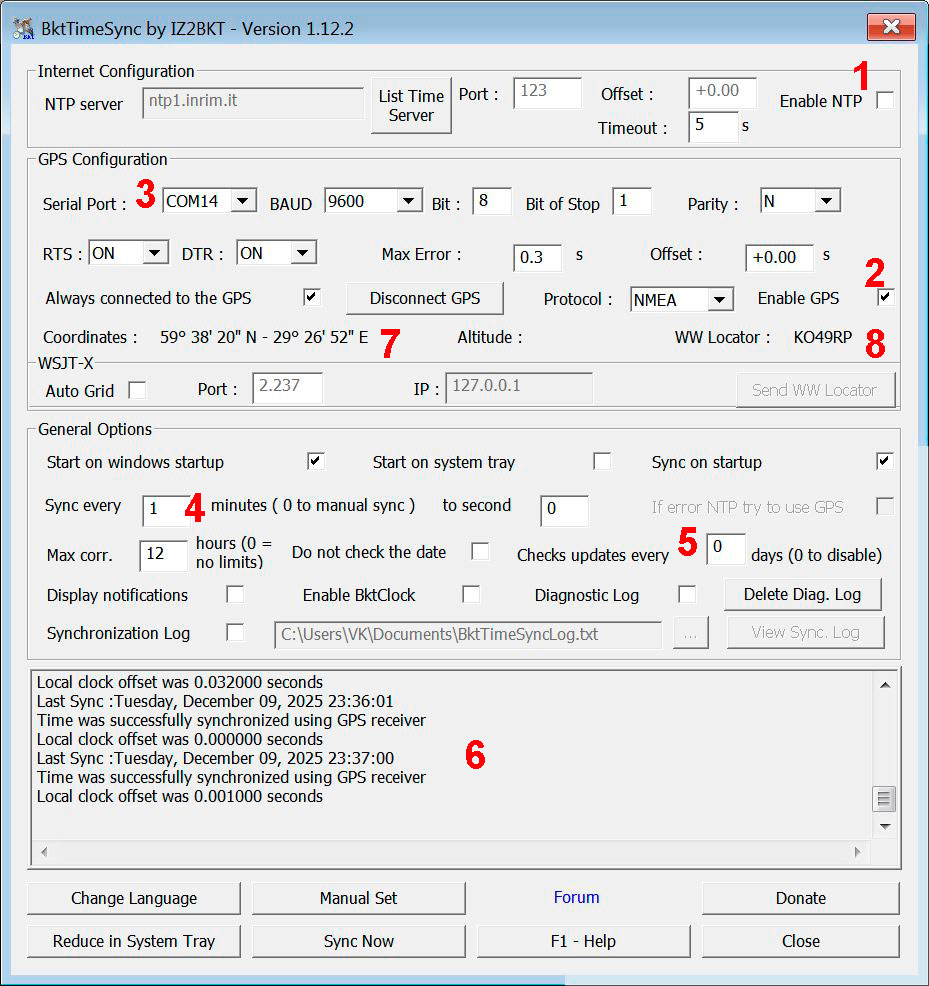Click the List Time Server button

(411, 105)
